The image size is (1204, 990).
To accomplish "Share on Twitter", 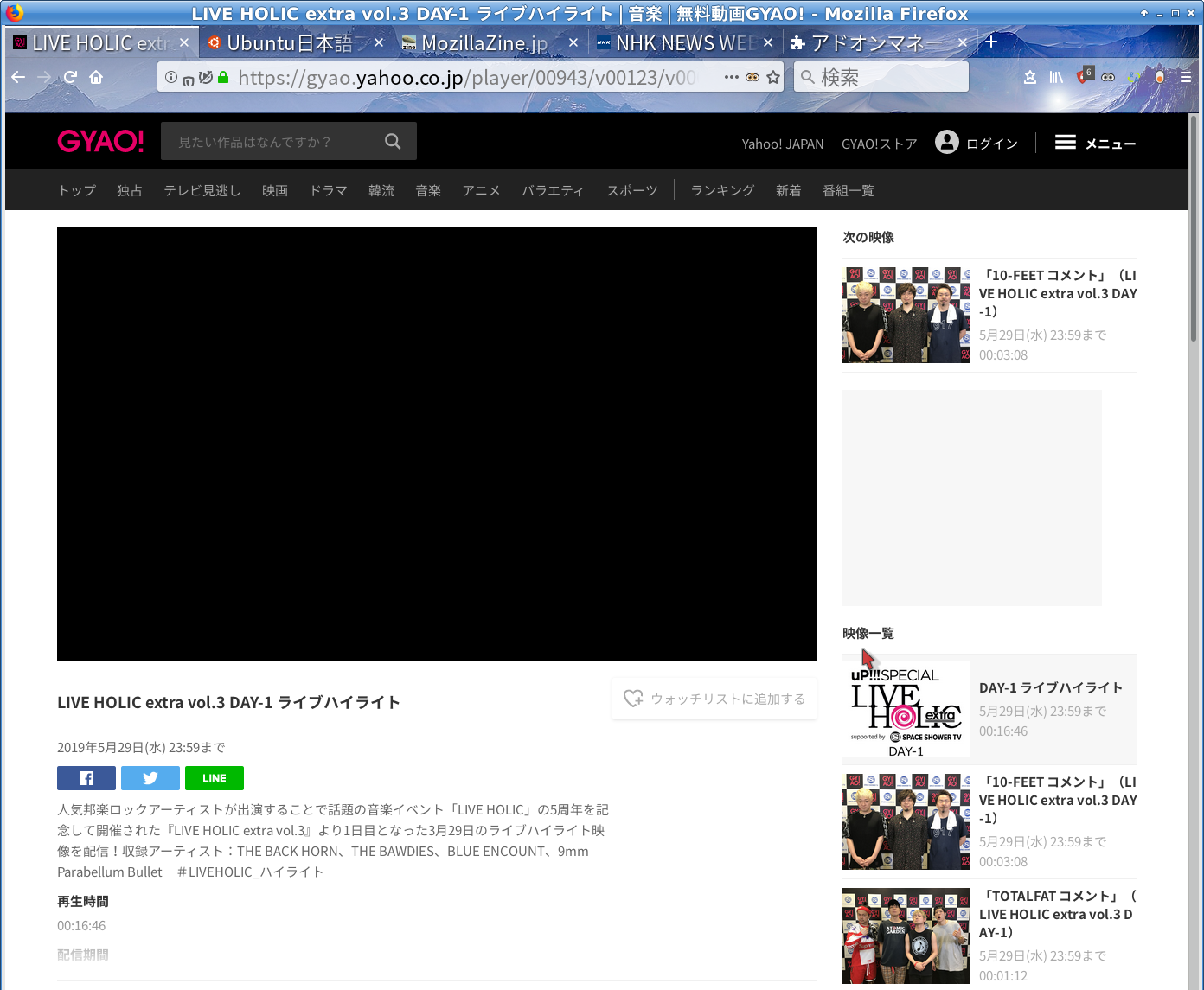I will click(x=150, y=778).
